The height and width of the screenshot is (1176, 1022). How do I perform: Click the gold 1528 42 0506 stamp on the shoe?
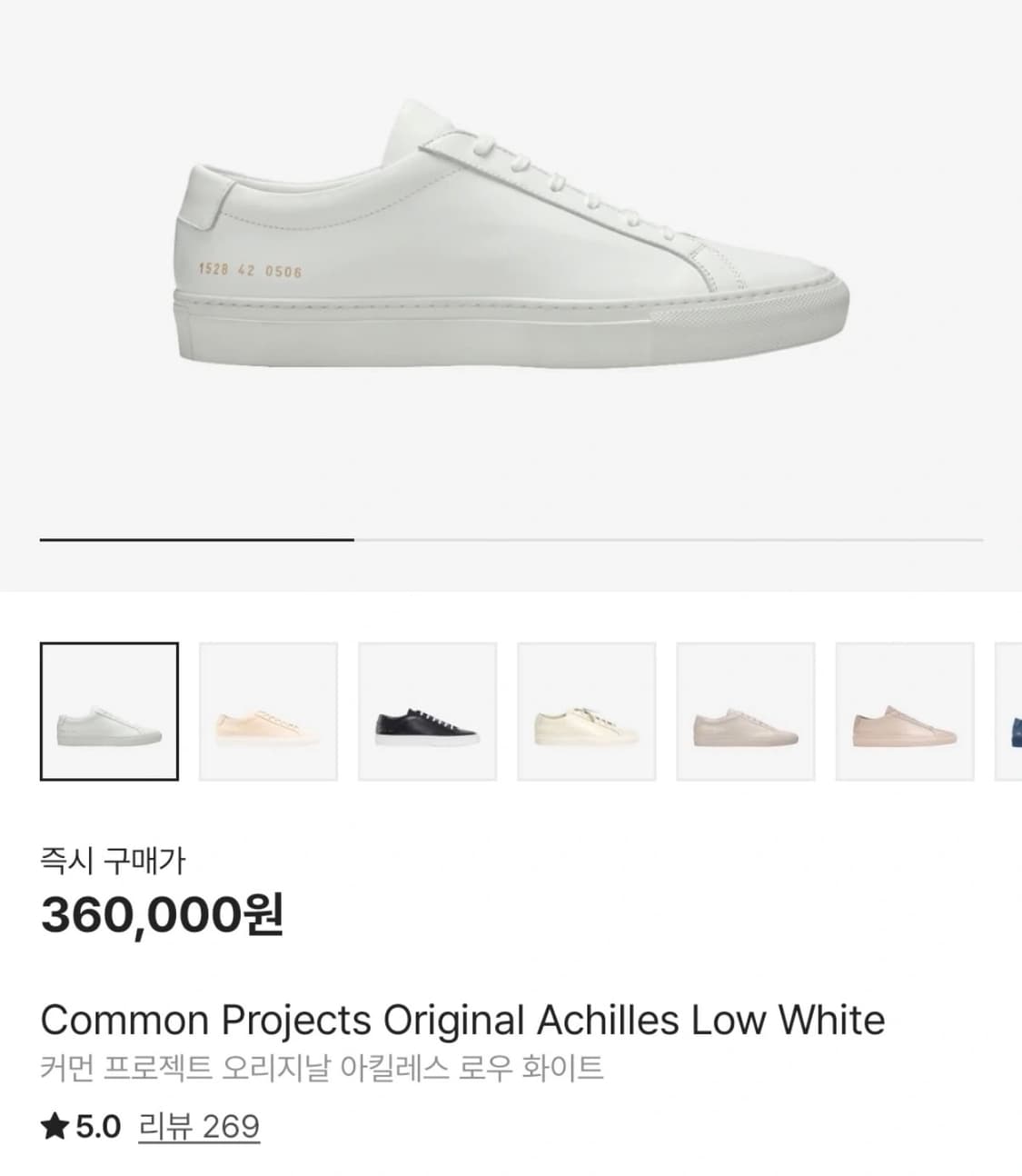pos(250,271)
